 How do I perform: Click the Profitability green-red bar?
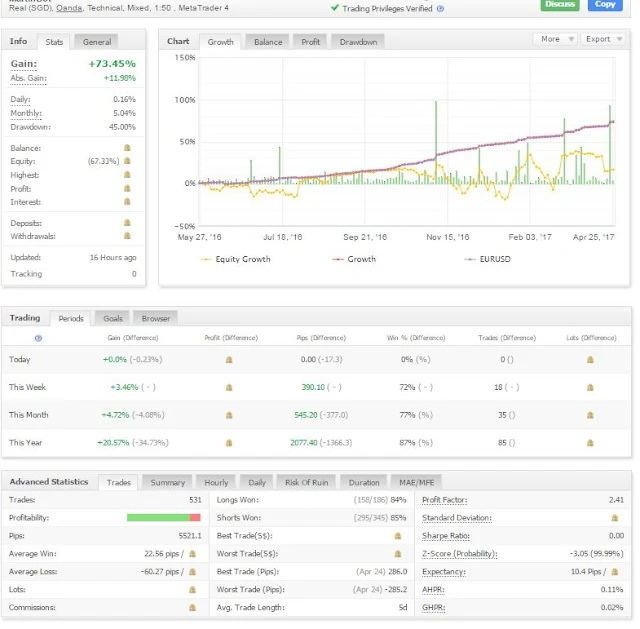[164, 518]
